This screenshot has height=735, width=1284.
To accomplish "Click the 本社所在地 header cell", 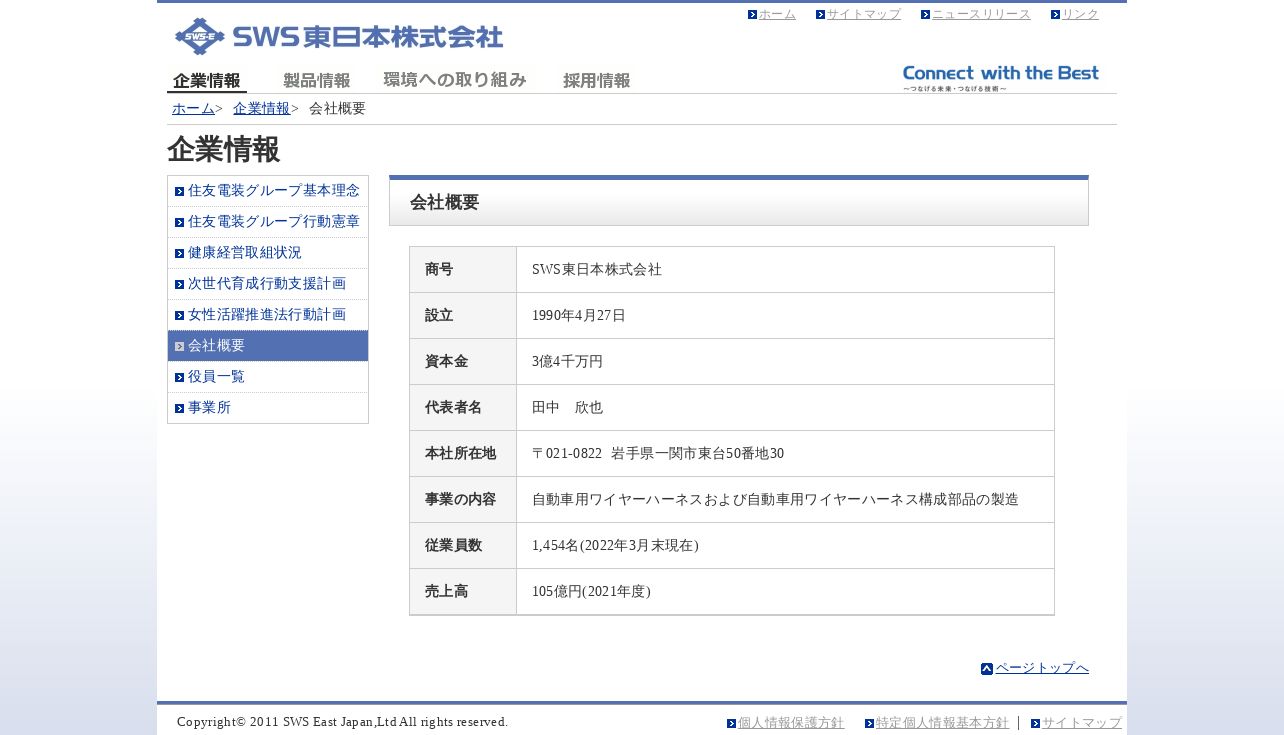I will coord(463,453).
